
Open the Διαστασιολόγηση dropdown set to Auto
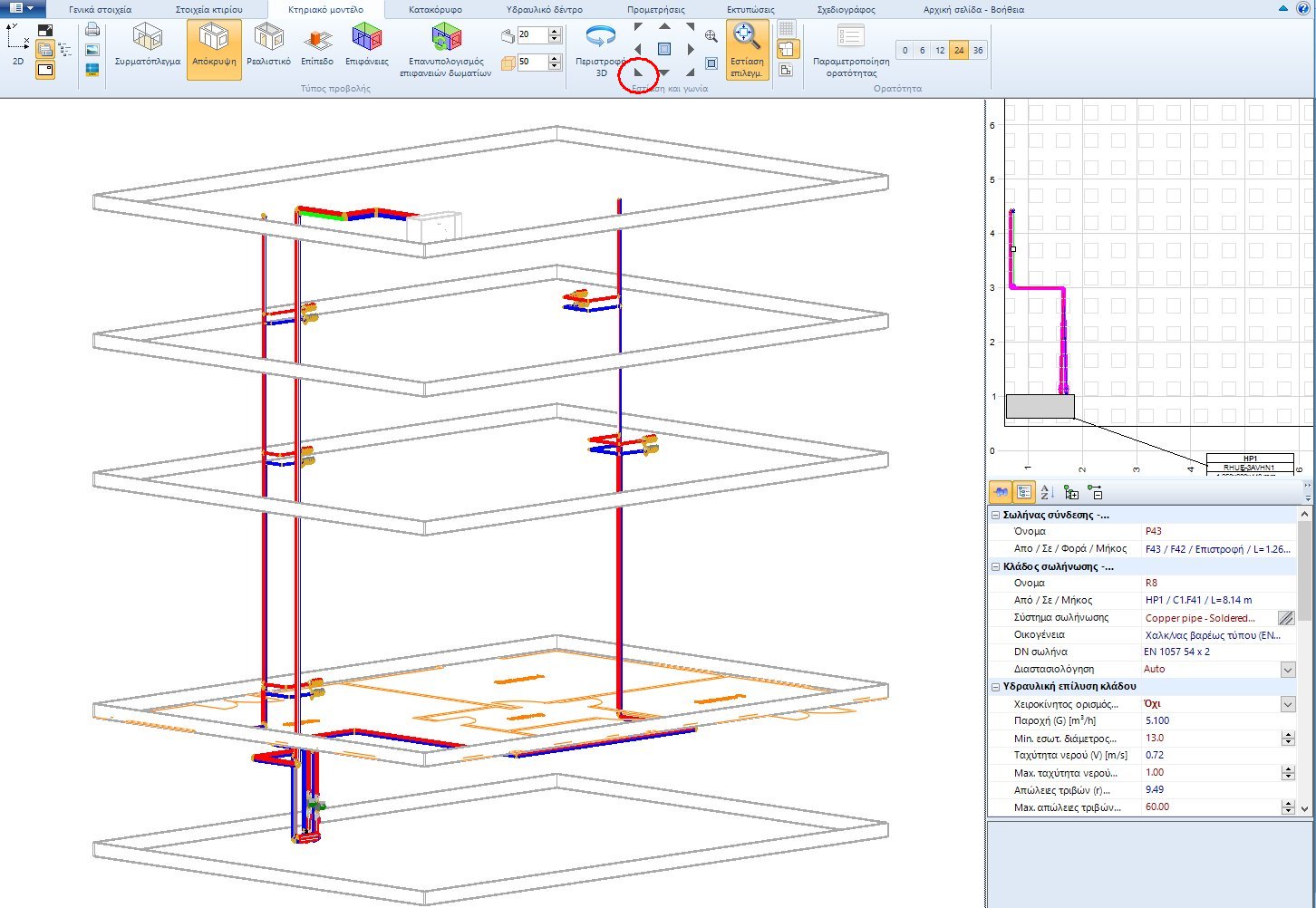tap(1287, 669)
